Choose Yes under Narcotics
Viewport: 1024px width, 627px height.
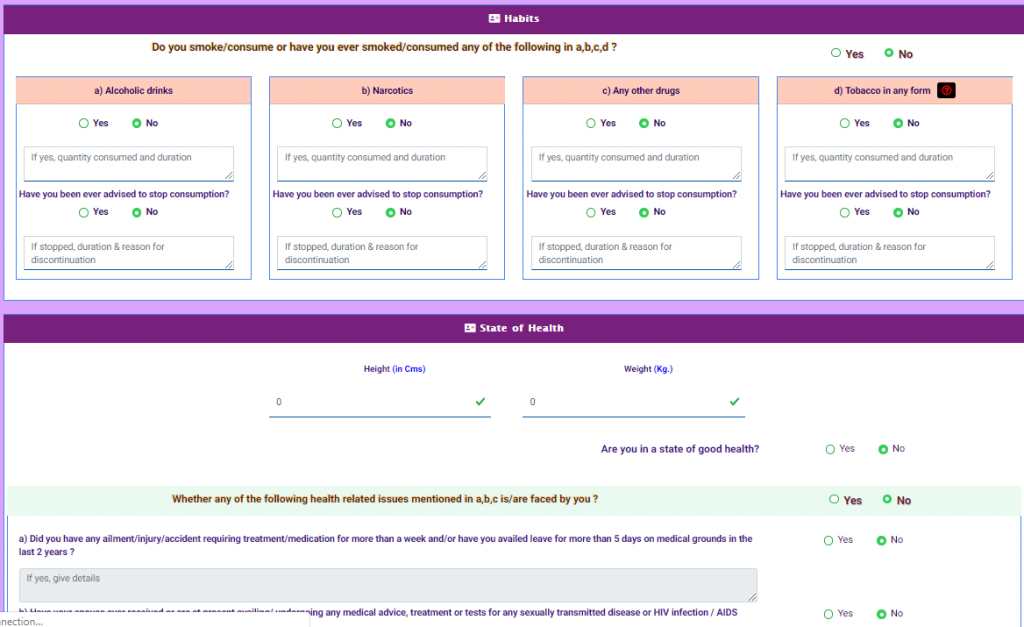337,123
